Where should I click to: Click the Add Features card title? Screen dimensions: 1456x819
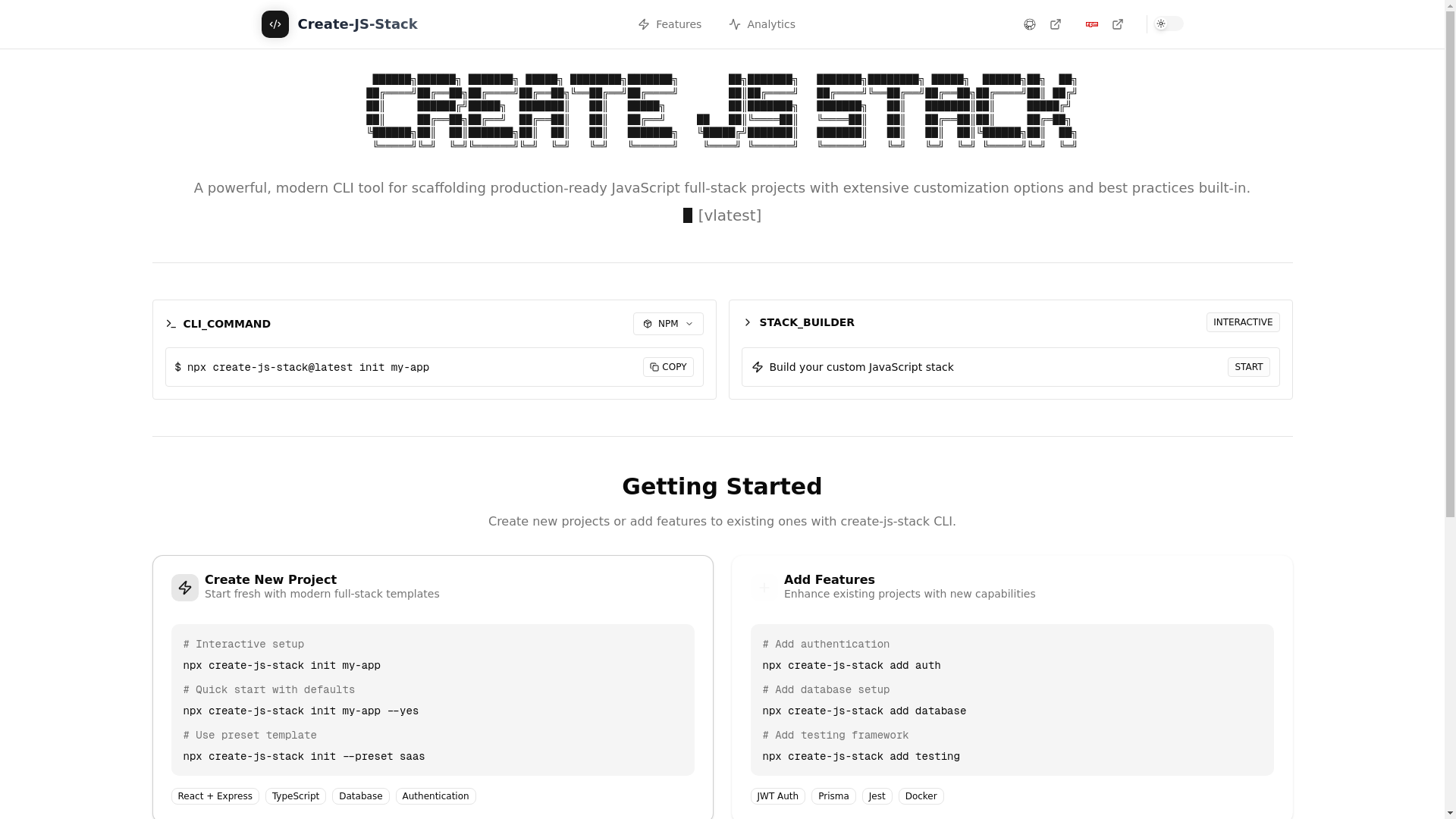(830, 579)
